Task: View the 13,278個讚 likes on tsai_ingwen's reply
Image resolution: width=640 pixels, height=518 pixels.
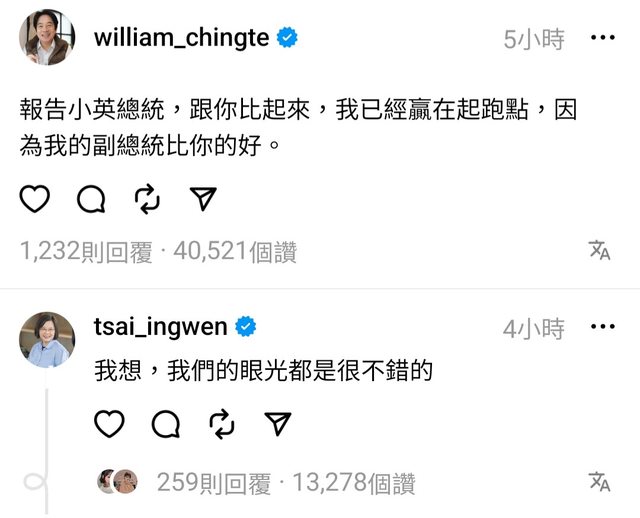Action: 354,483
